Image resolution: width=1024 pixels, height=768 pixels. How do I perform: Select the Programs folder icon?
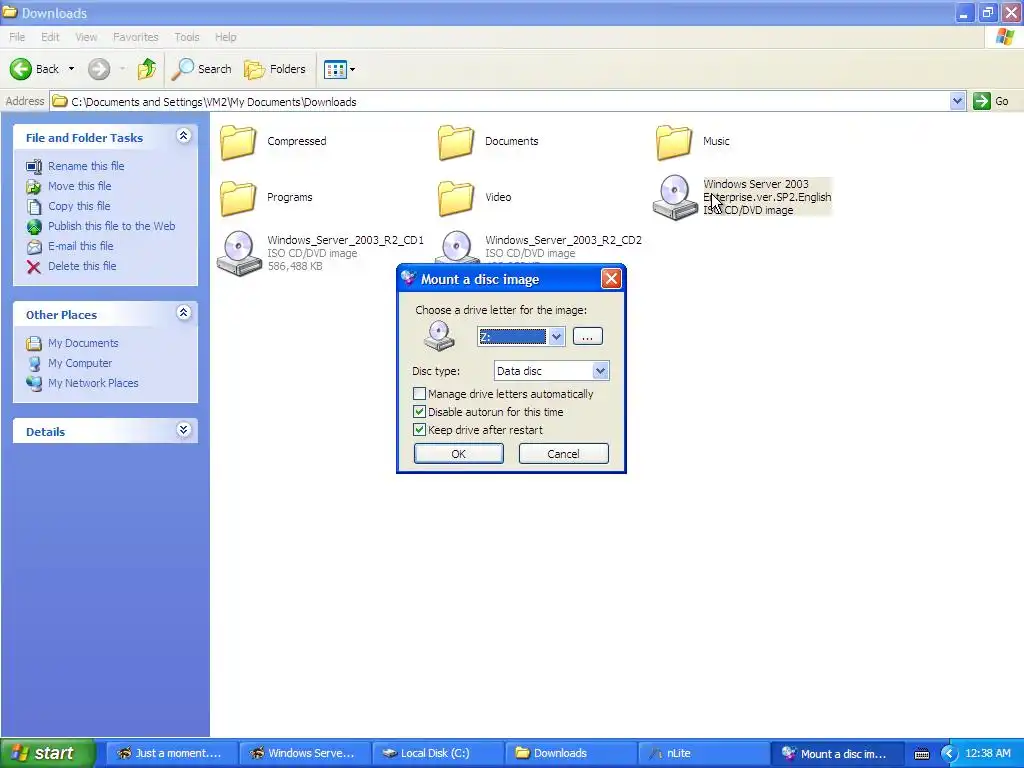[x=238, y=198]
